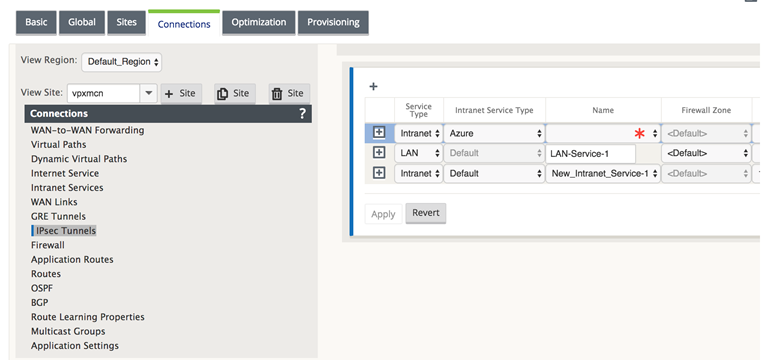The width and height of the screenshot is (763, 360).
Task: Click the LAN-Service-1 name field
Action: tap(591, 154)
